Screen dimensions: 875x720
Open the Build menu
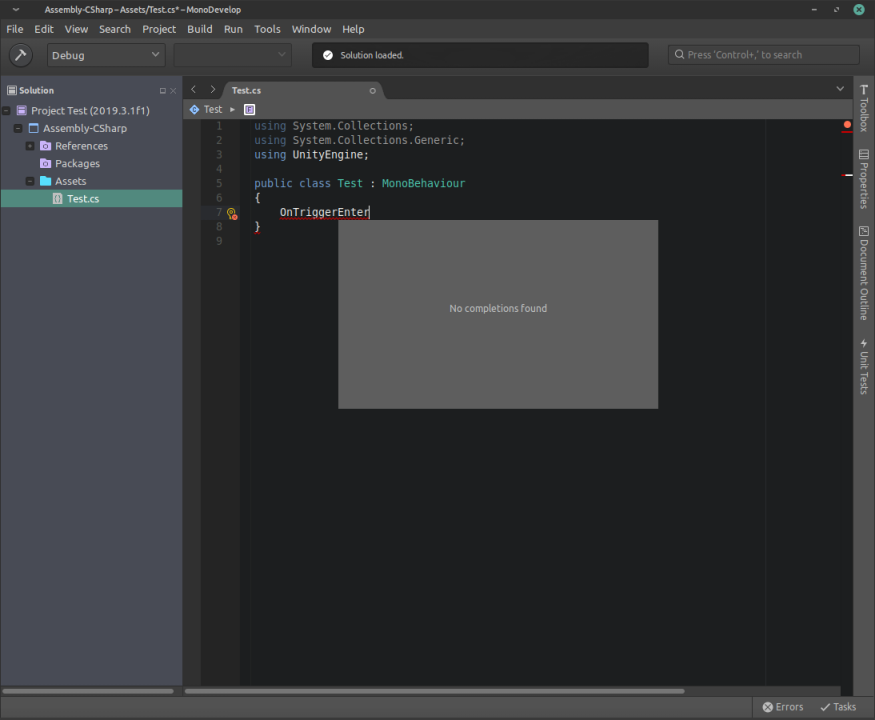click(199, 29)
